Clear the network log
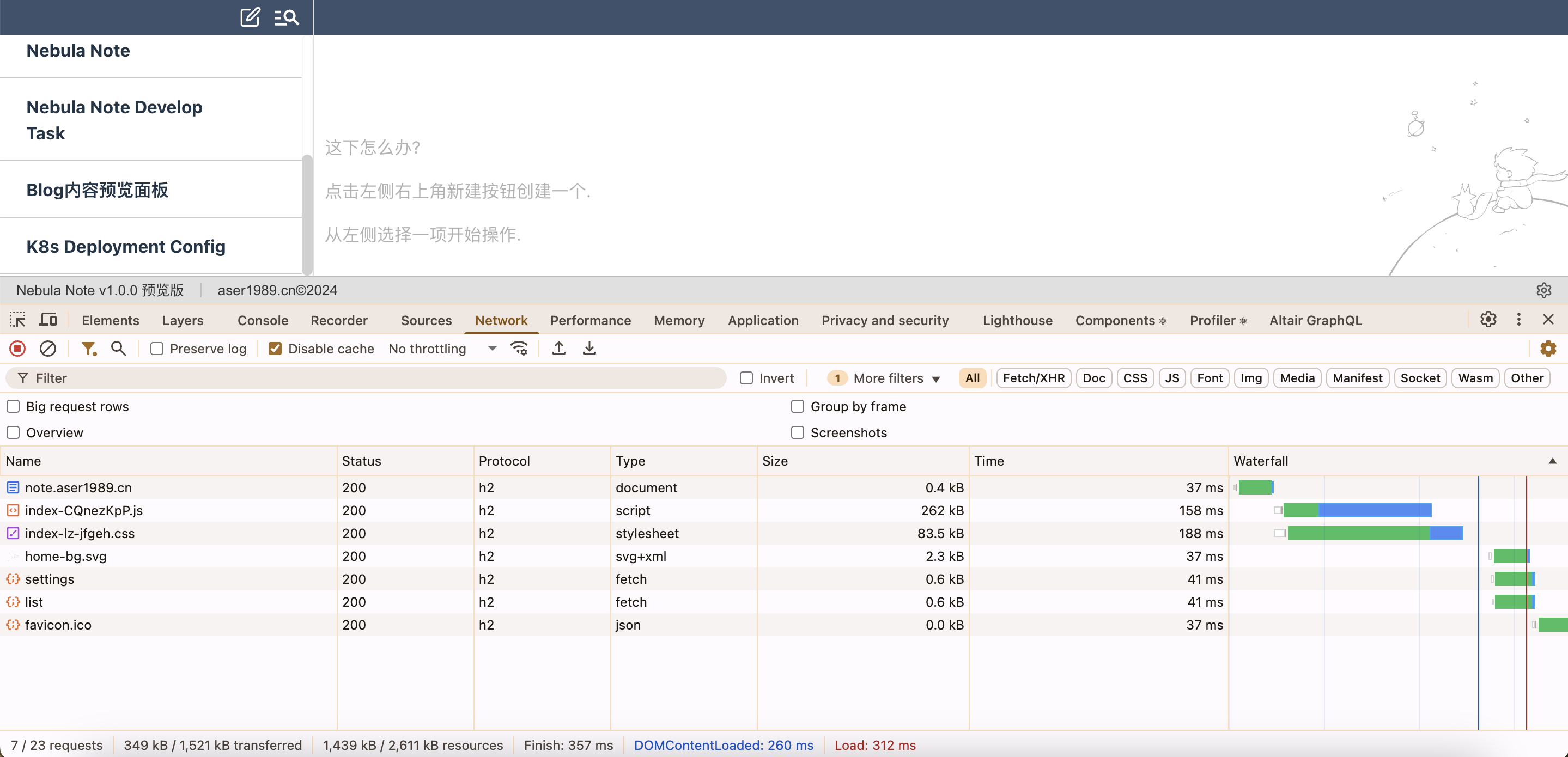Viewport: 1568px width, 757px height. coord(48,349)
